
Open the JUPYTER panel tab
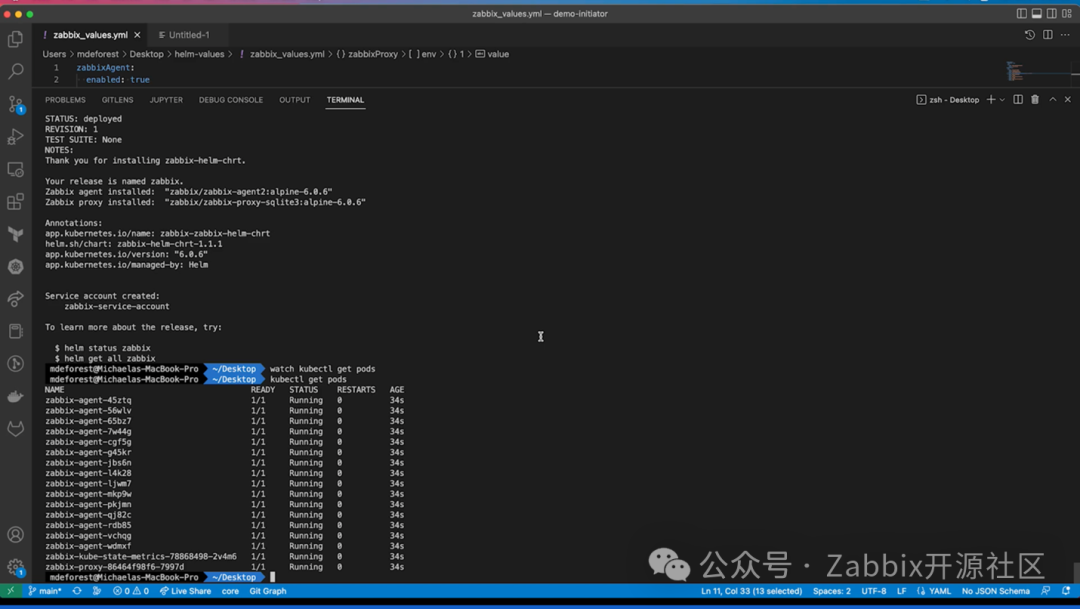tap(166, 100)
